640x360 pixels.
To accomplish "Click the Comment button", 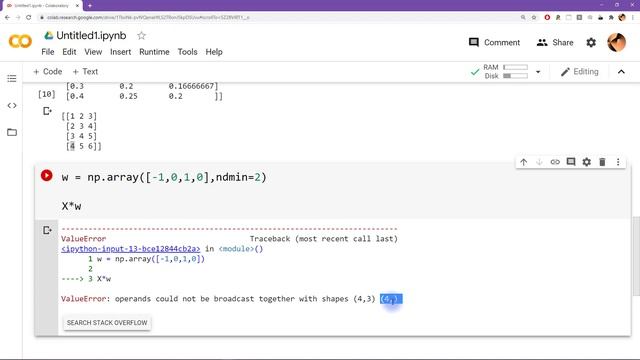I will coord(494,42).
